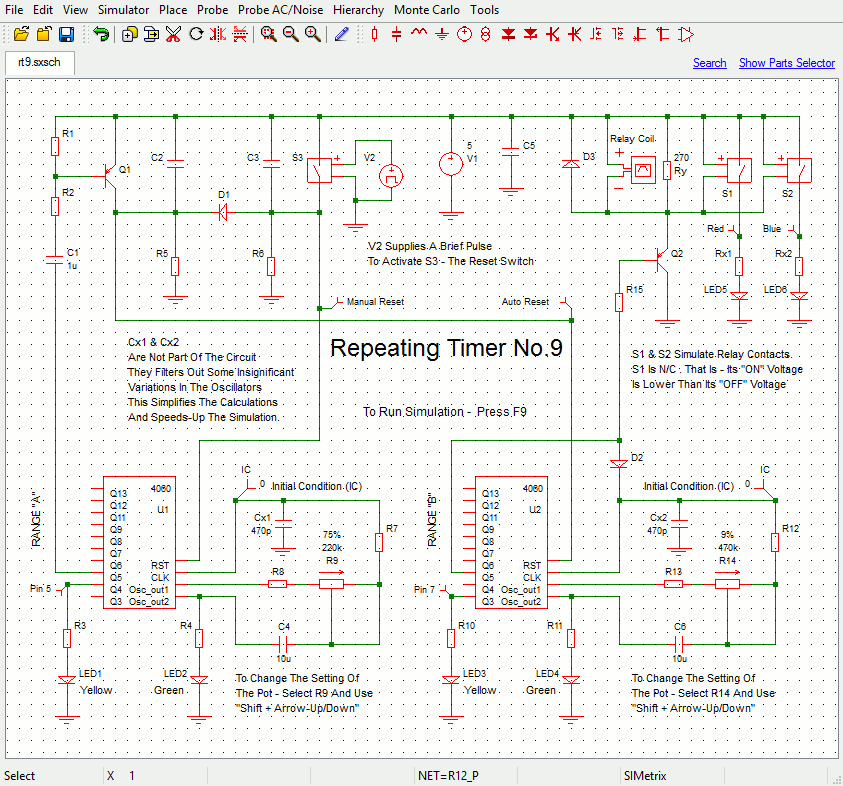
Task: Open the Edit menu
Action: (42, 10)
